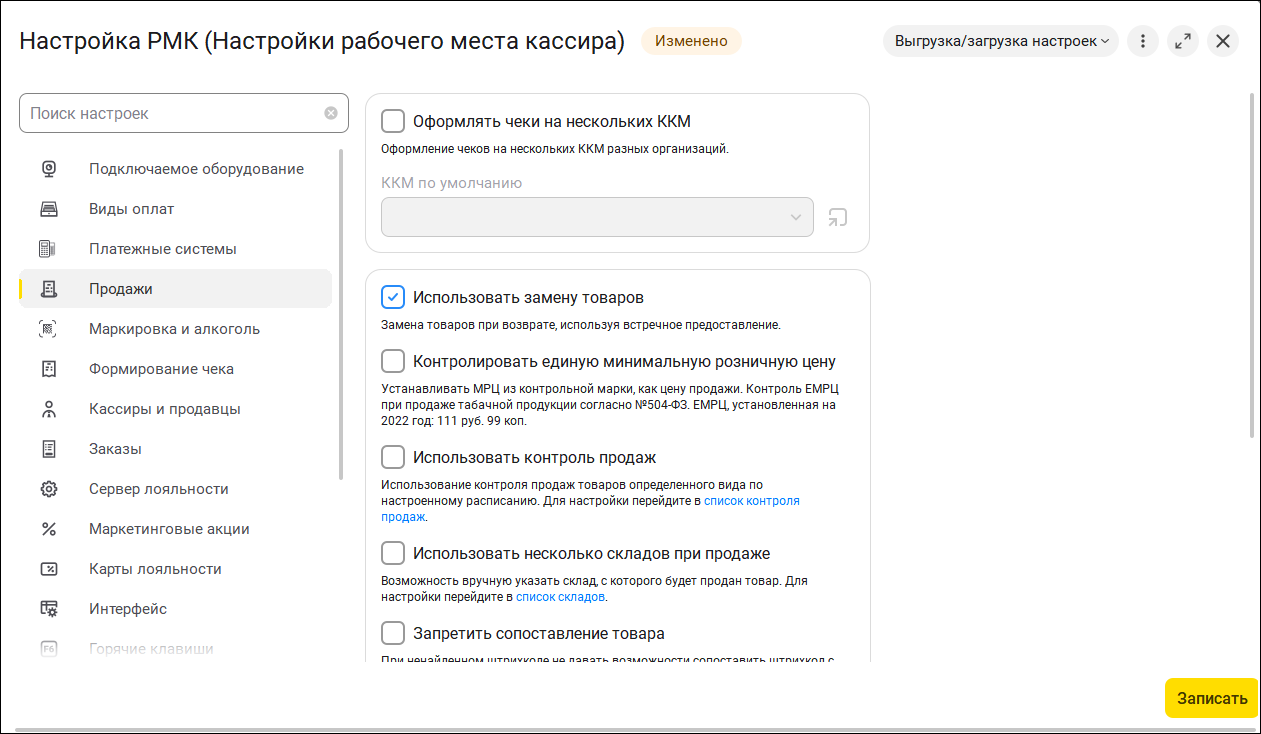The image size is (1261, 734).
Task: Click the Подключаемое оборудование webcam icon
Action: pos(48,169)
